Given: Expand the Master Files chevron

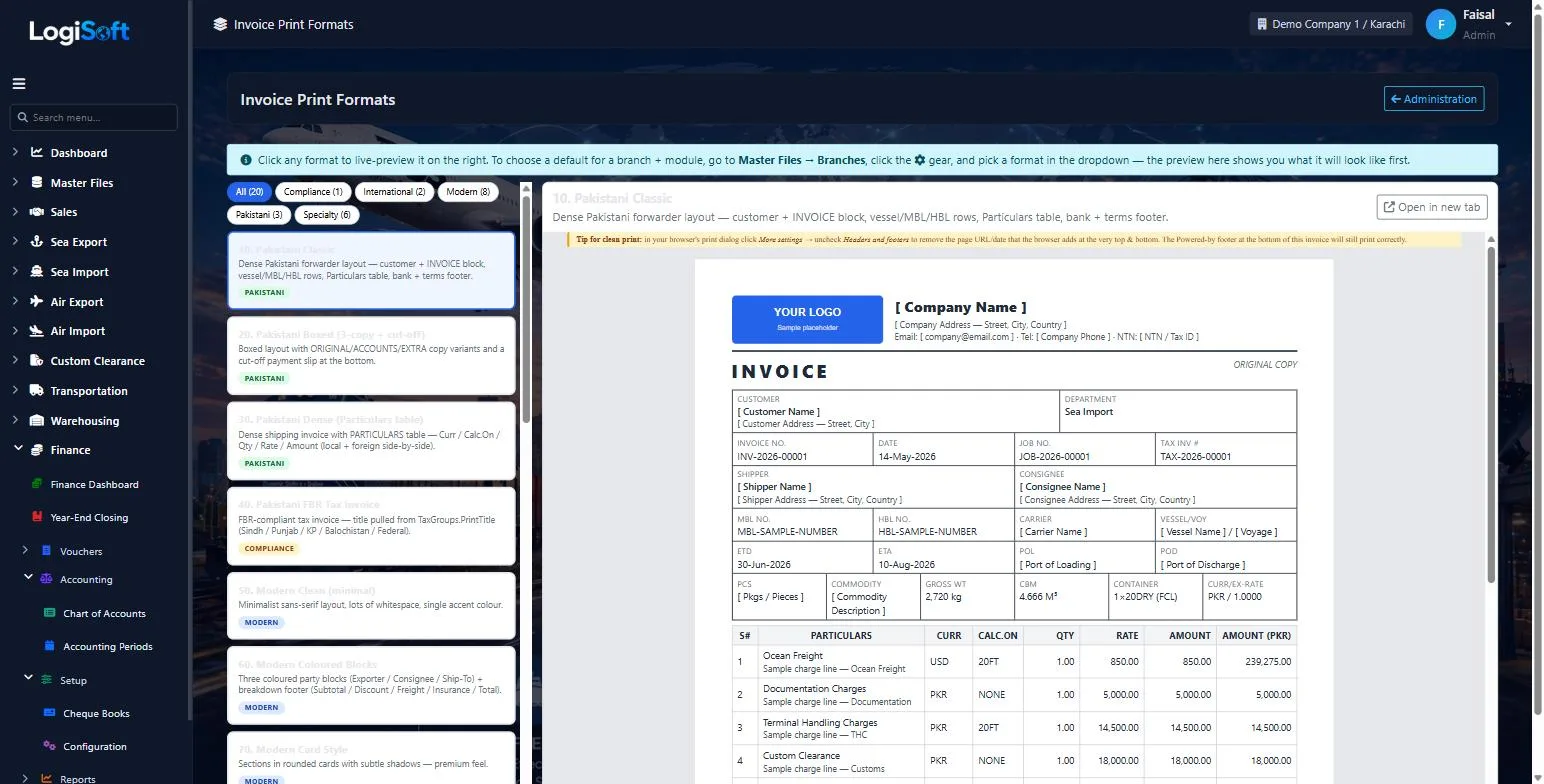Looking at the screenshot, I should (15, 183).
